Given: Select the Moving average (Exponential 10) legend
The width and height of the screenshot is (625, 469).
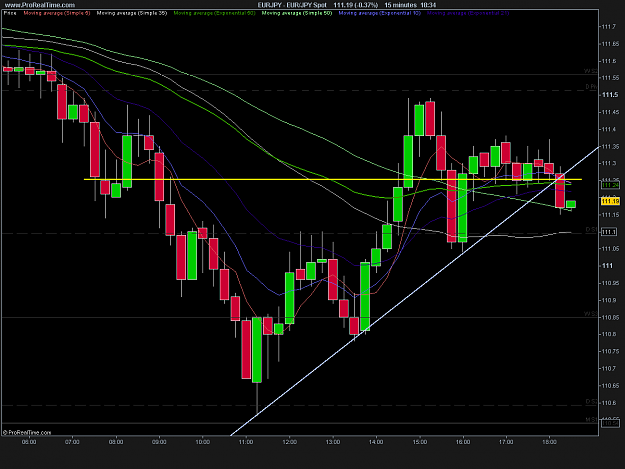Looking at the screenshot, I should (x=379, y=13).
